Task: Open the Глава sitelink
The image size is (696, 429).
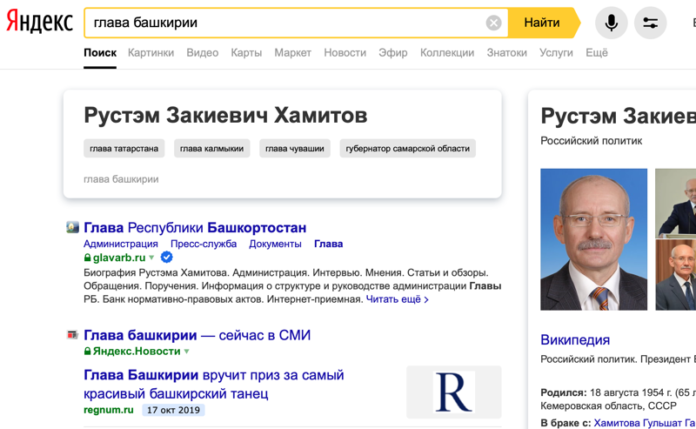Action: click(328, 244)
